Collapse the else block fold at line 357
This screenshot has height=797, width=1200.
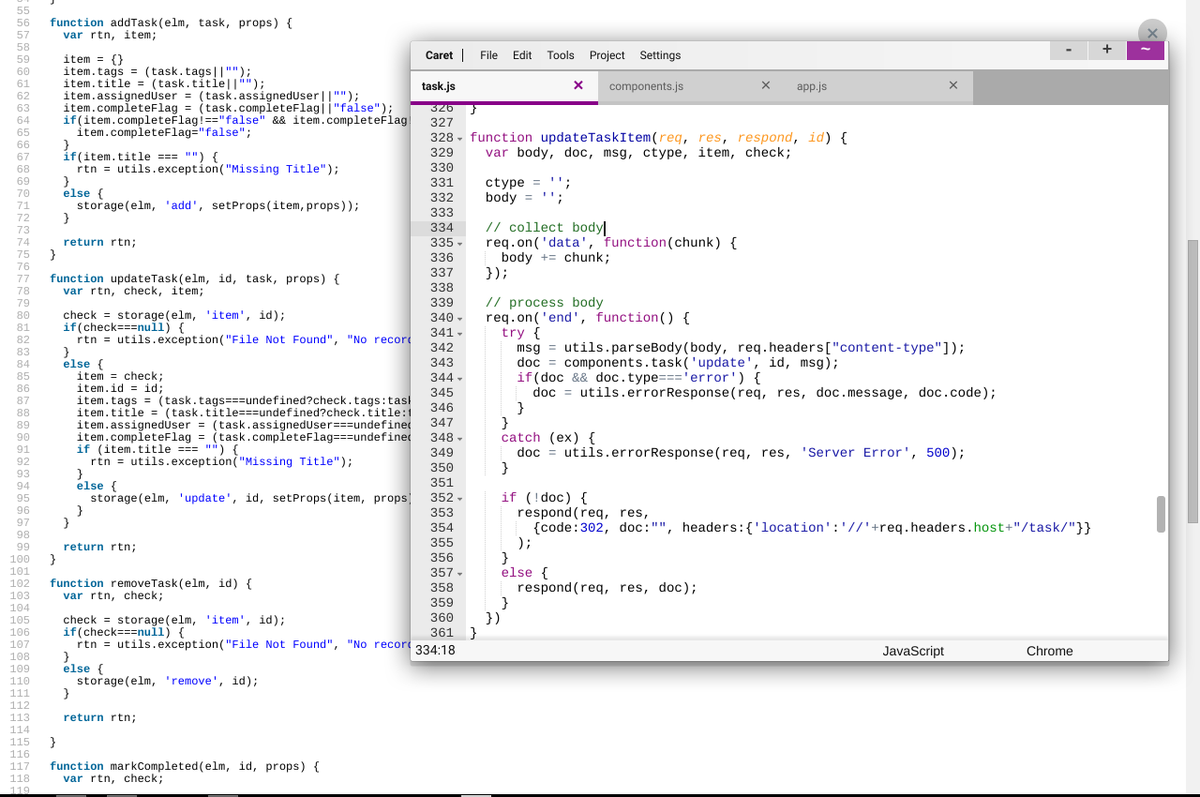tap(460, 573)
